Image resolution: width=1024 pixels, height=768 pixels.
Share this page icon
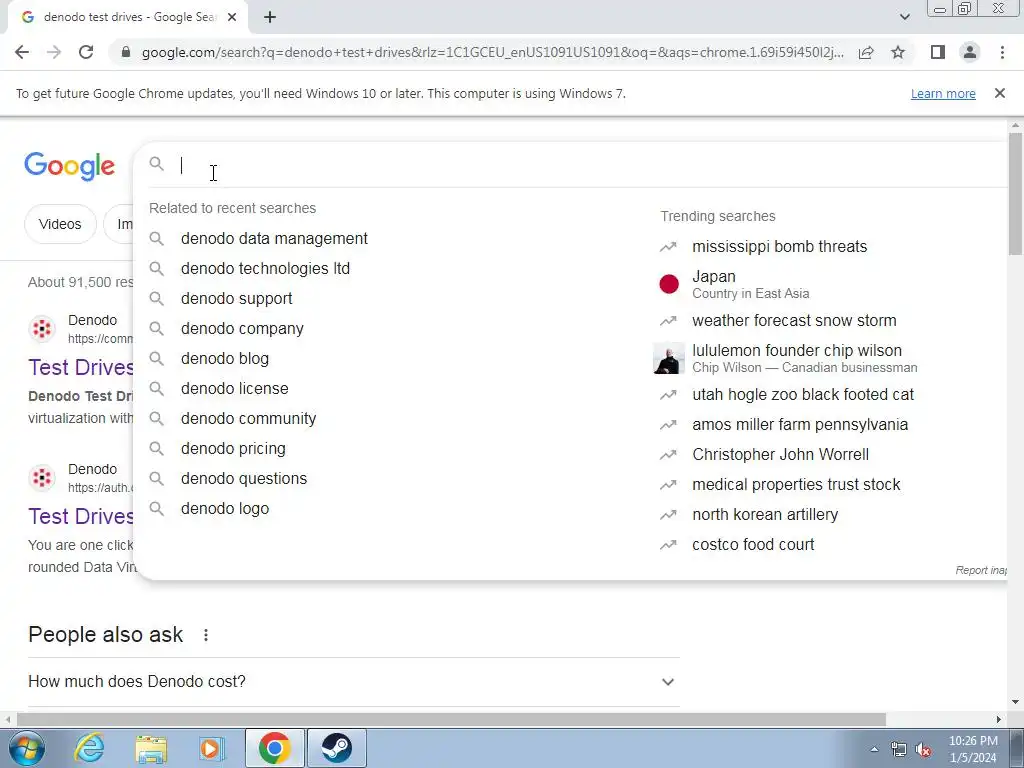coord(866,52)
